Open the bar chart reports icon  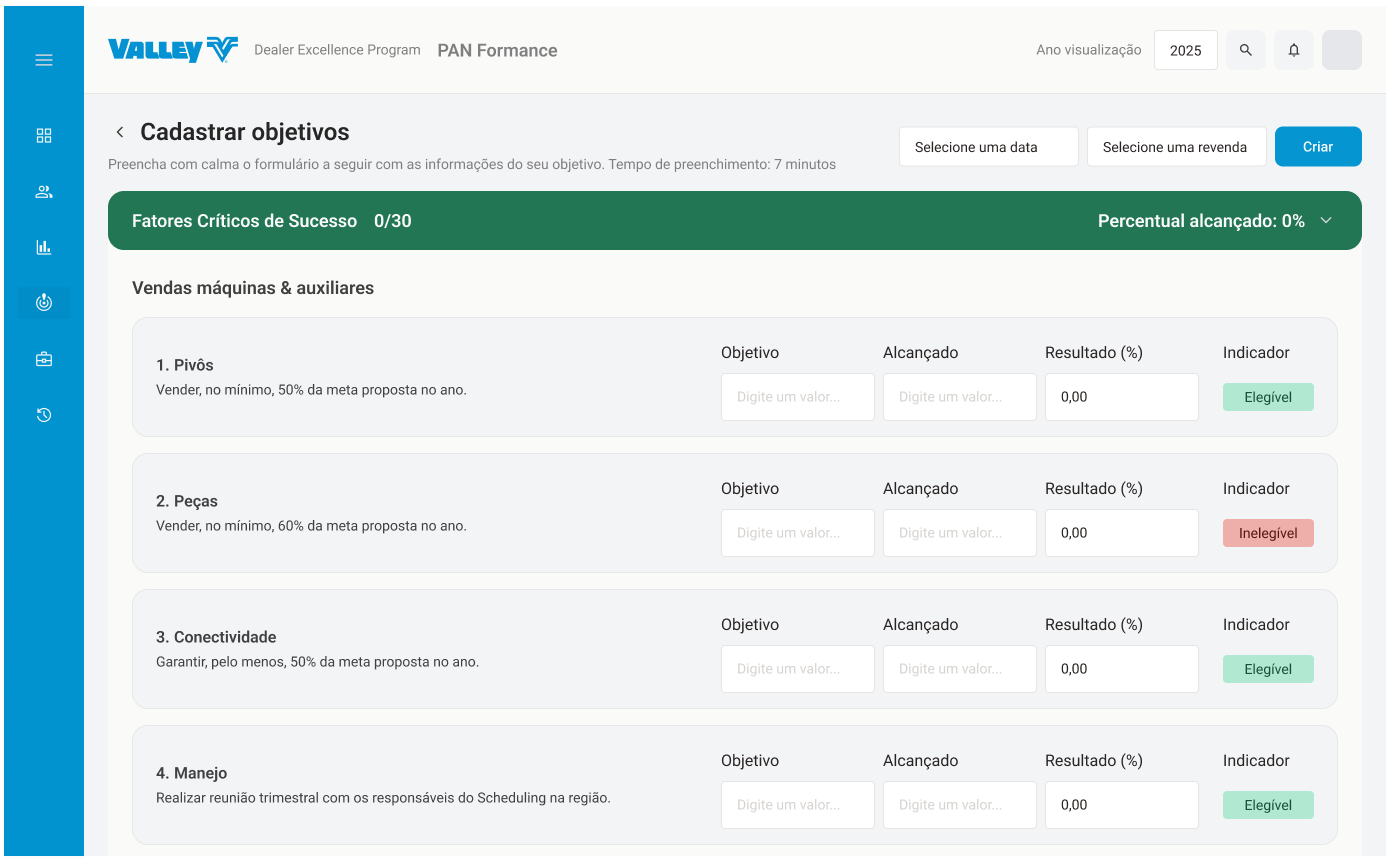pos(44,248)
